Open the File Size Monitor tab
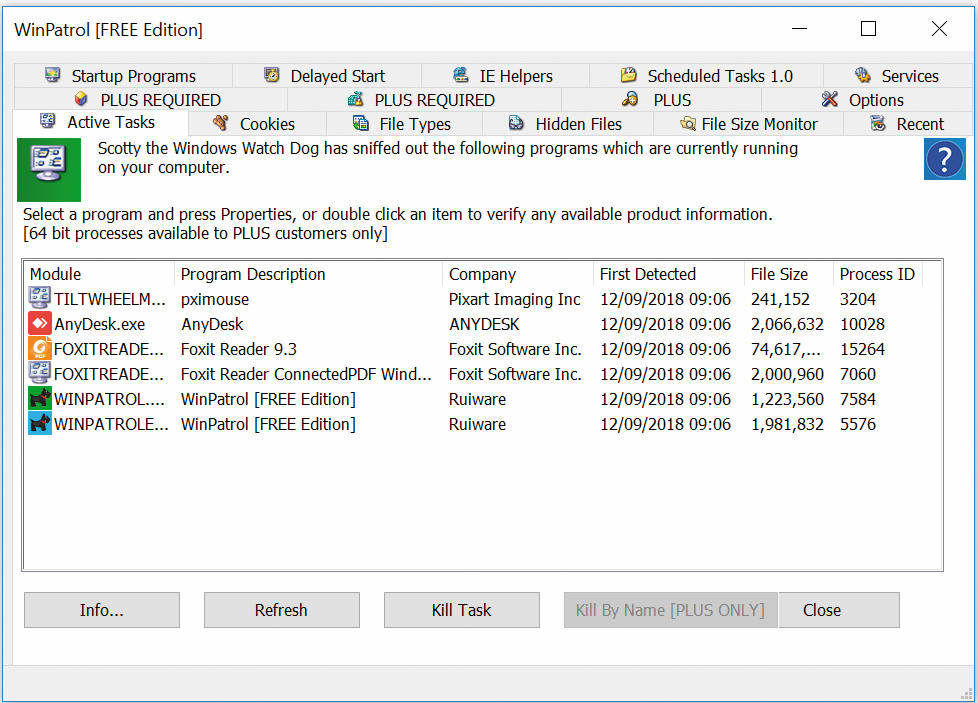 [x=748, y=124]
